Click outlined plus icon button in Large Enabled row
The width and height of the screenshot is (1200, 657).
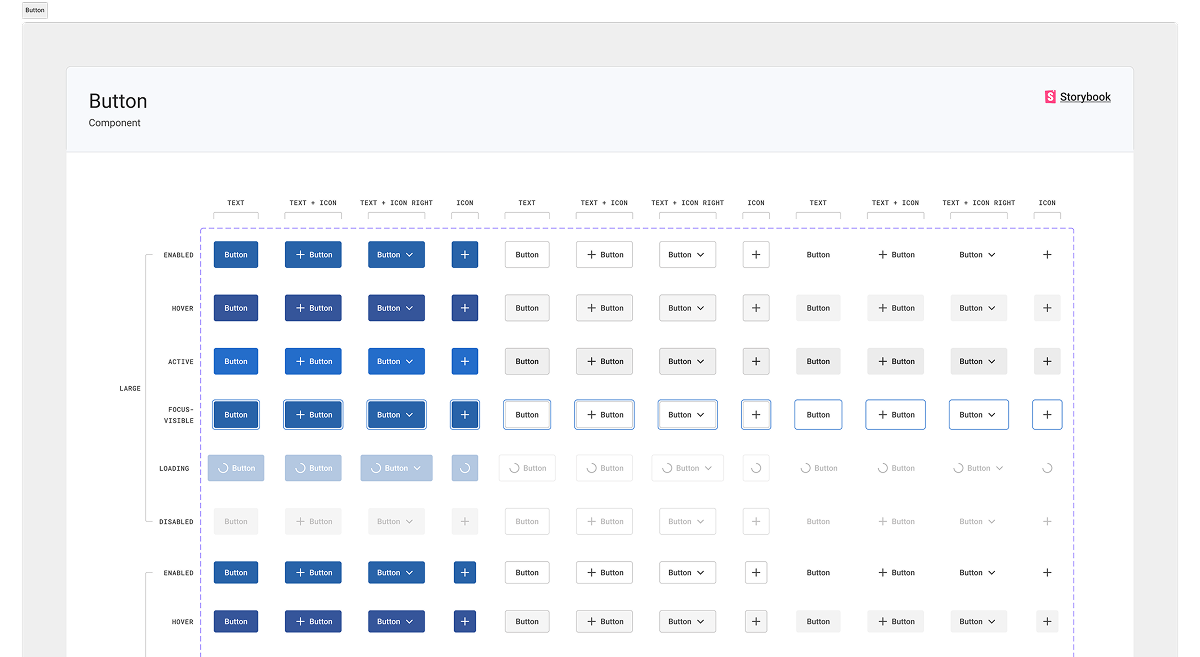tap(756, 255)
